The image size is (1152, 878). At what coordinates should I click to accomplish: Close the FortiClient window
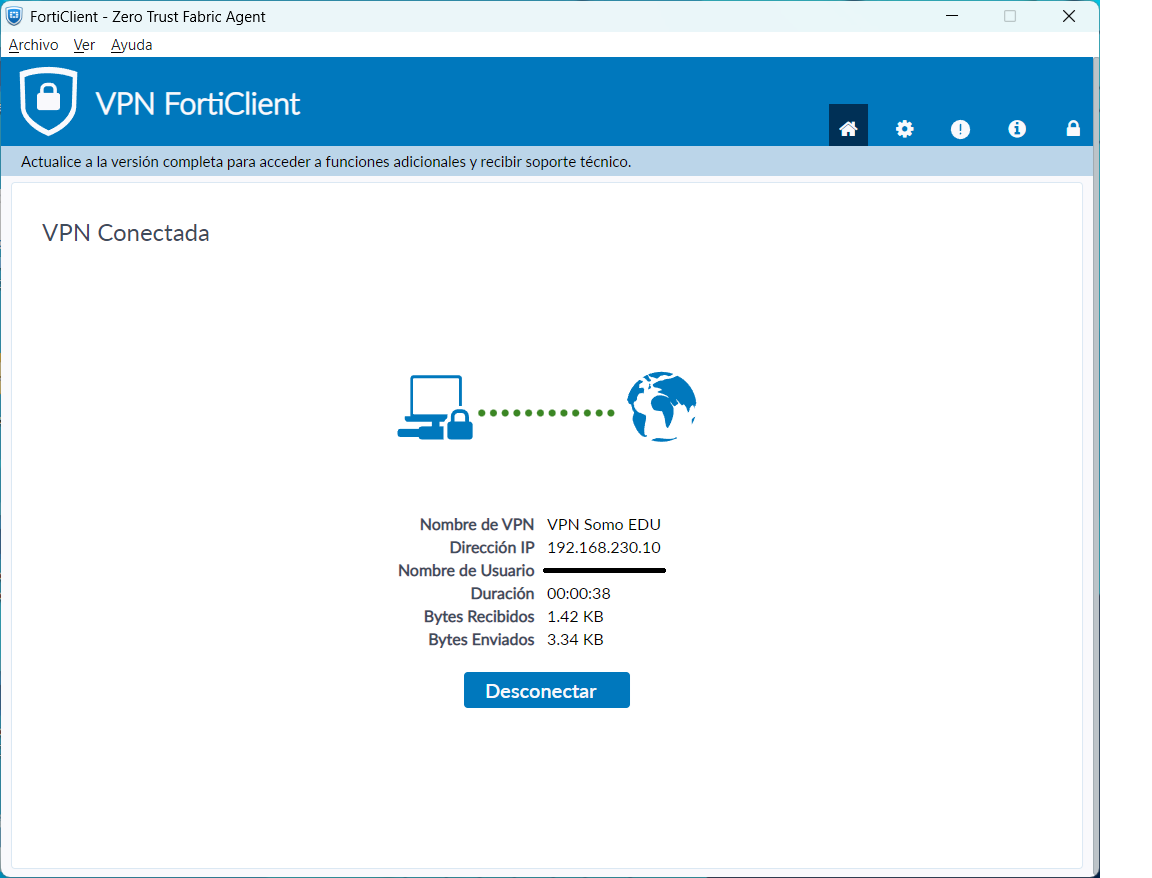pyautogui.click(x=1069, y=16)
